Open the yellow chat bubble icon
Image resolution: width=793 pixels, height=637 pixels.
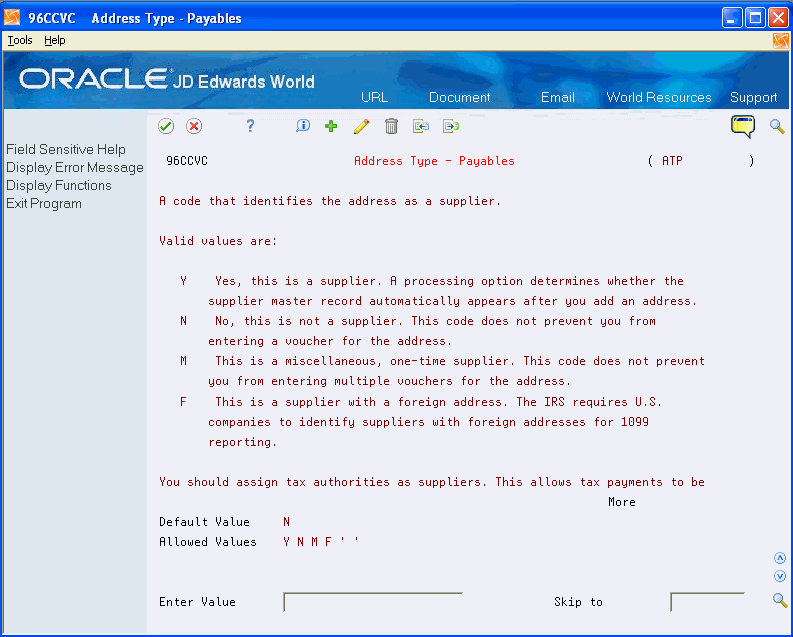[x=743, y=126]
